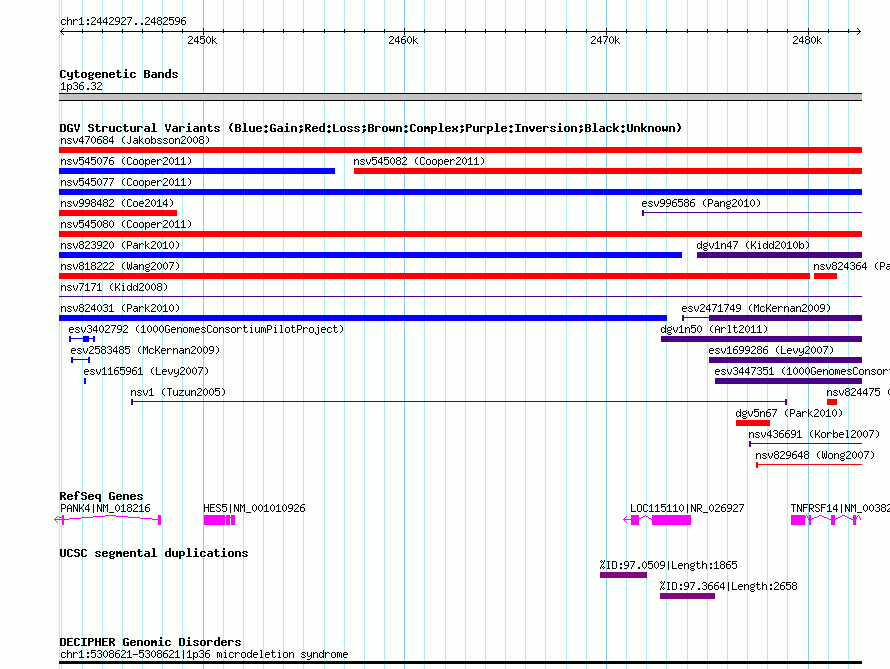Viewport: 890px width, 669px height.
Task: Click the DGV Structural Variants track title
Action: (x=371, y=128)
